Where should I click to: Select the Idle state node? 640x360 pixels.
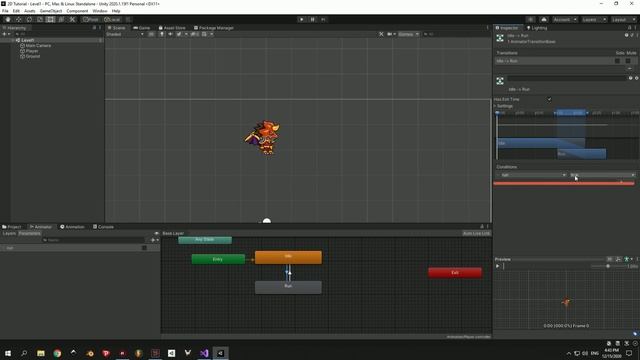[288, 258]
